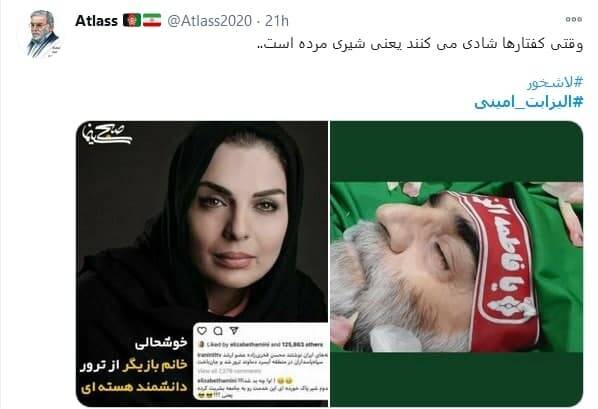598x409 pixels.
Task: Click the Persian tweet text about hyenas
Action: point(420,44)
